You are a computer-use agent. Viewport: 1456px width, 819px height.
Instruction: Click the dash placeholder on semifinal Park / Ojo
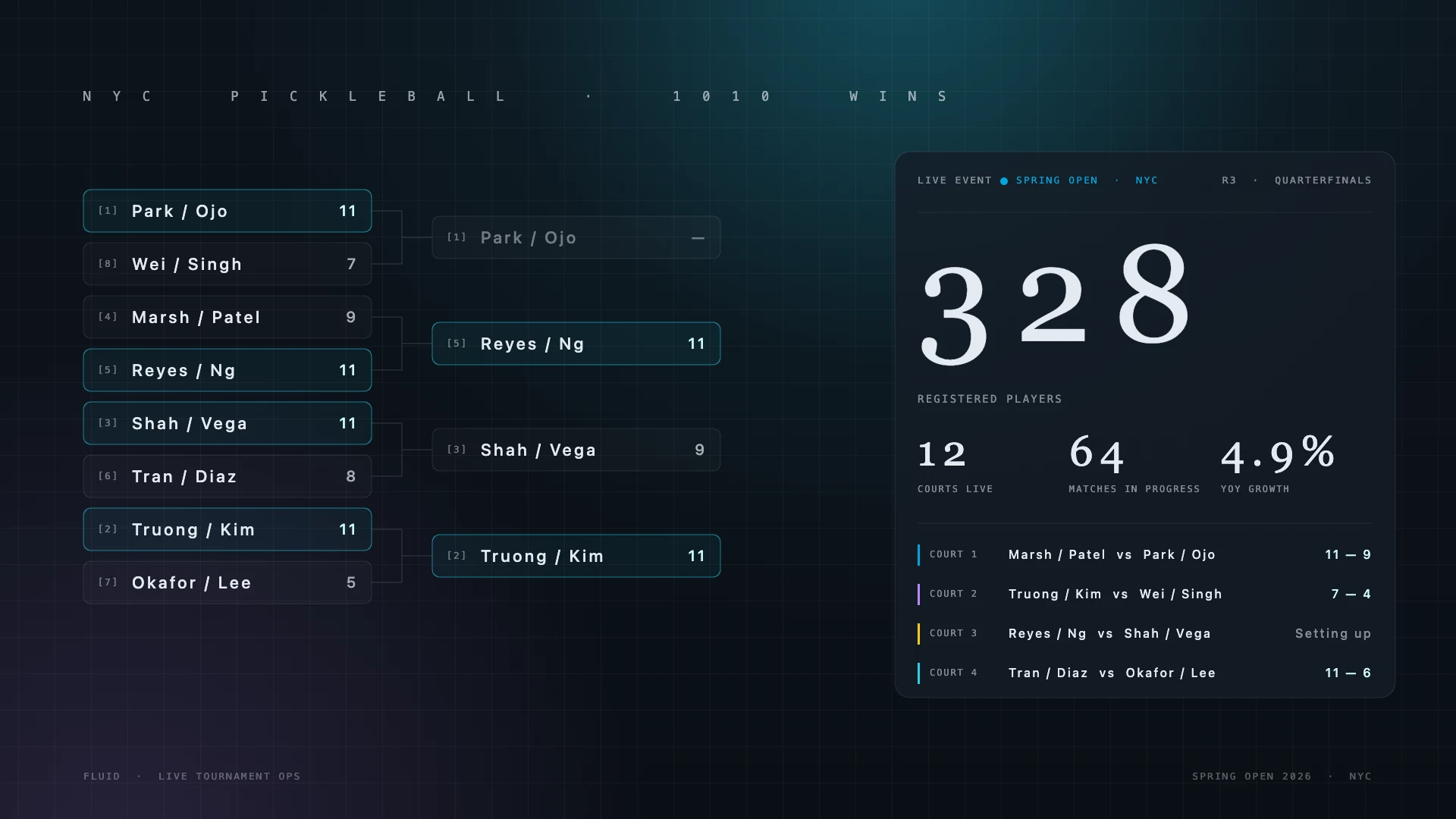click(x=698, y=238)
